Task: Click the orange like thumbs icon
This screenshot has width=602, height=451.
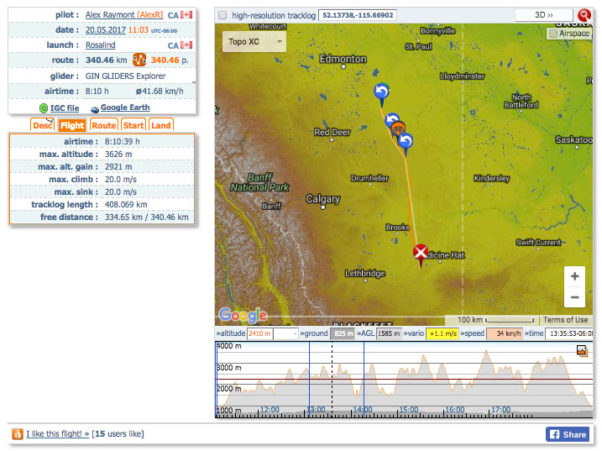Action: tap(17, 434)
